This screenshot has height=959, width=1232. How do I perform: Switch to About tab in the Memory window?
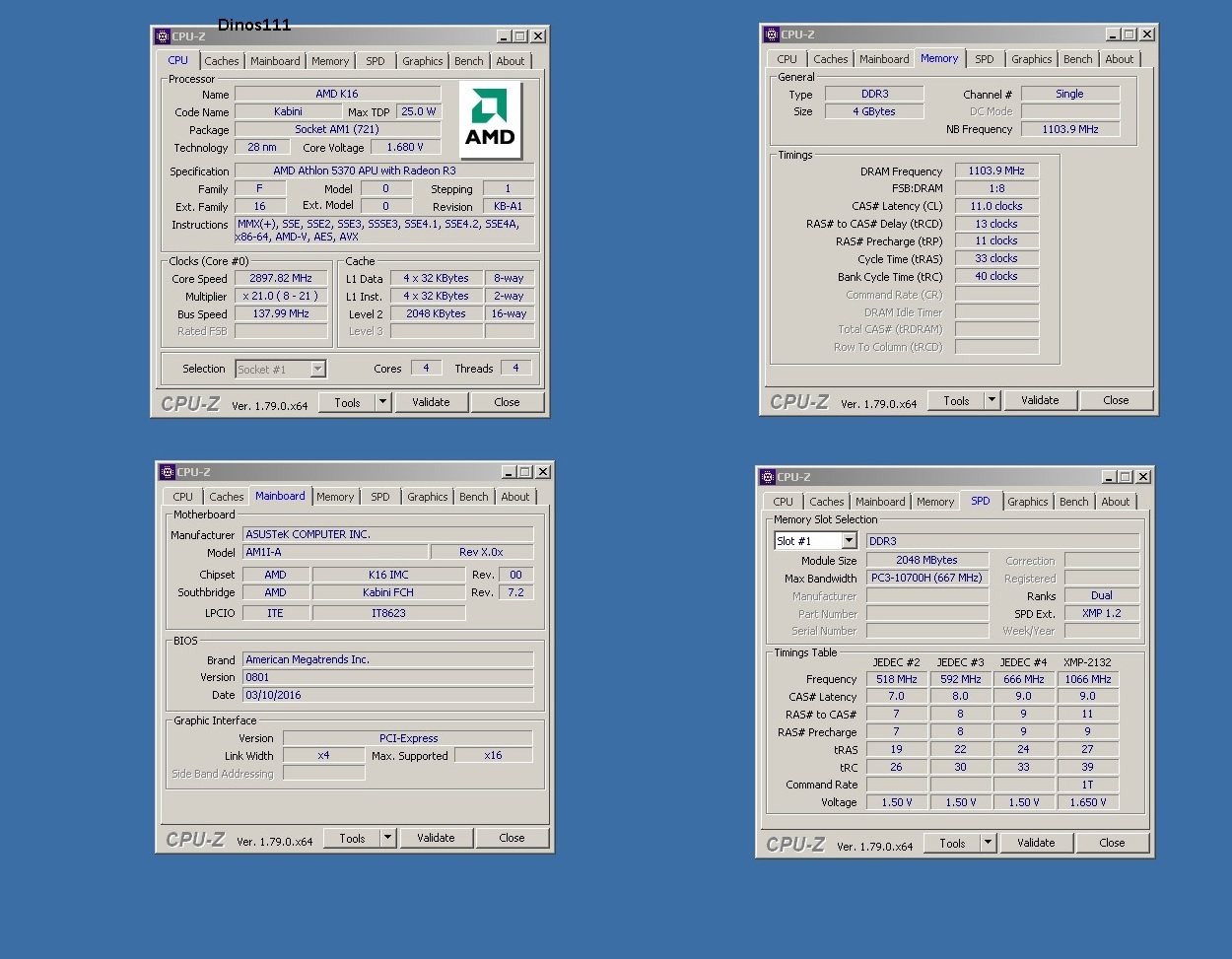coord(1120,59)
